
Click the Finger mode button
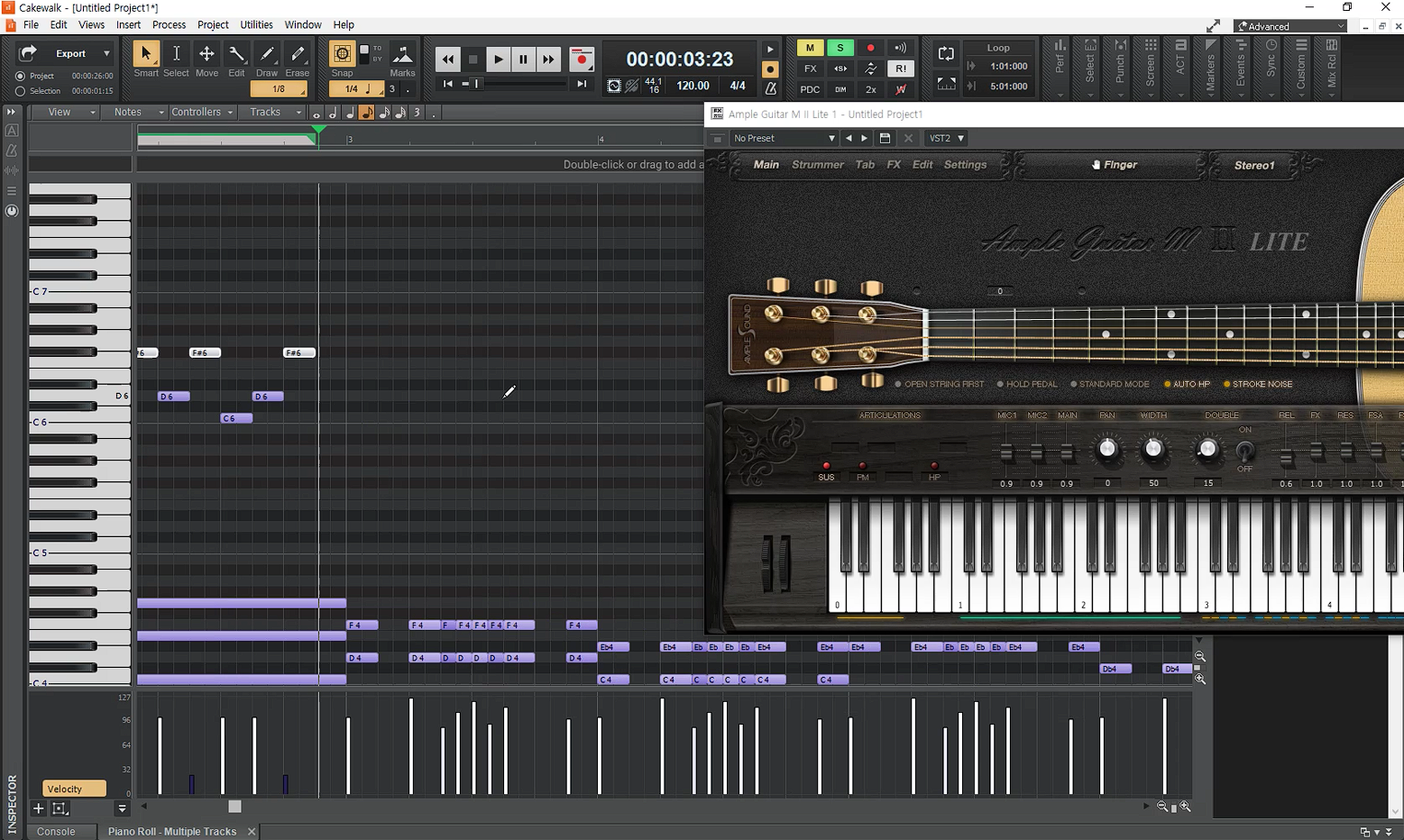[x=1115, y=165]
